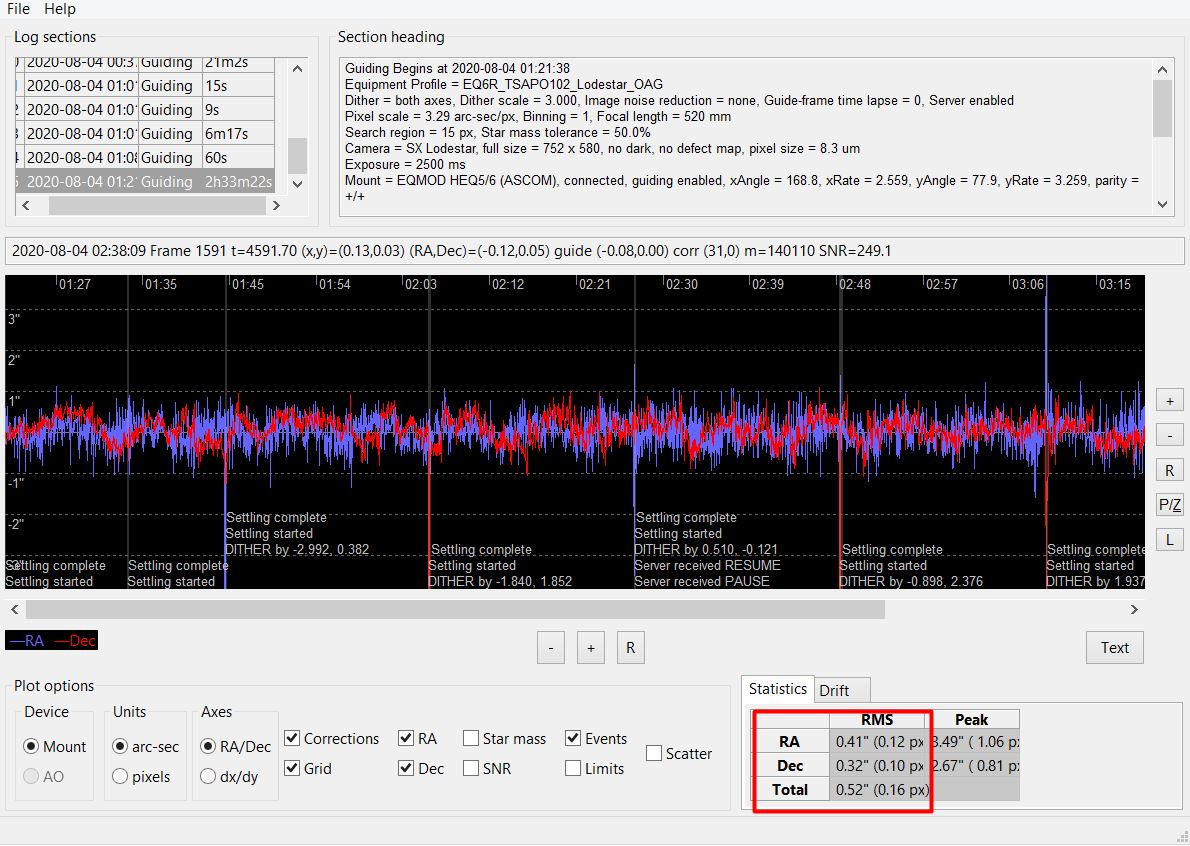
Task: Click the vertical zoom out minus button
Action: point(1169,435)
